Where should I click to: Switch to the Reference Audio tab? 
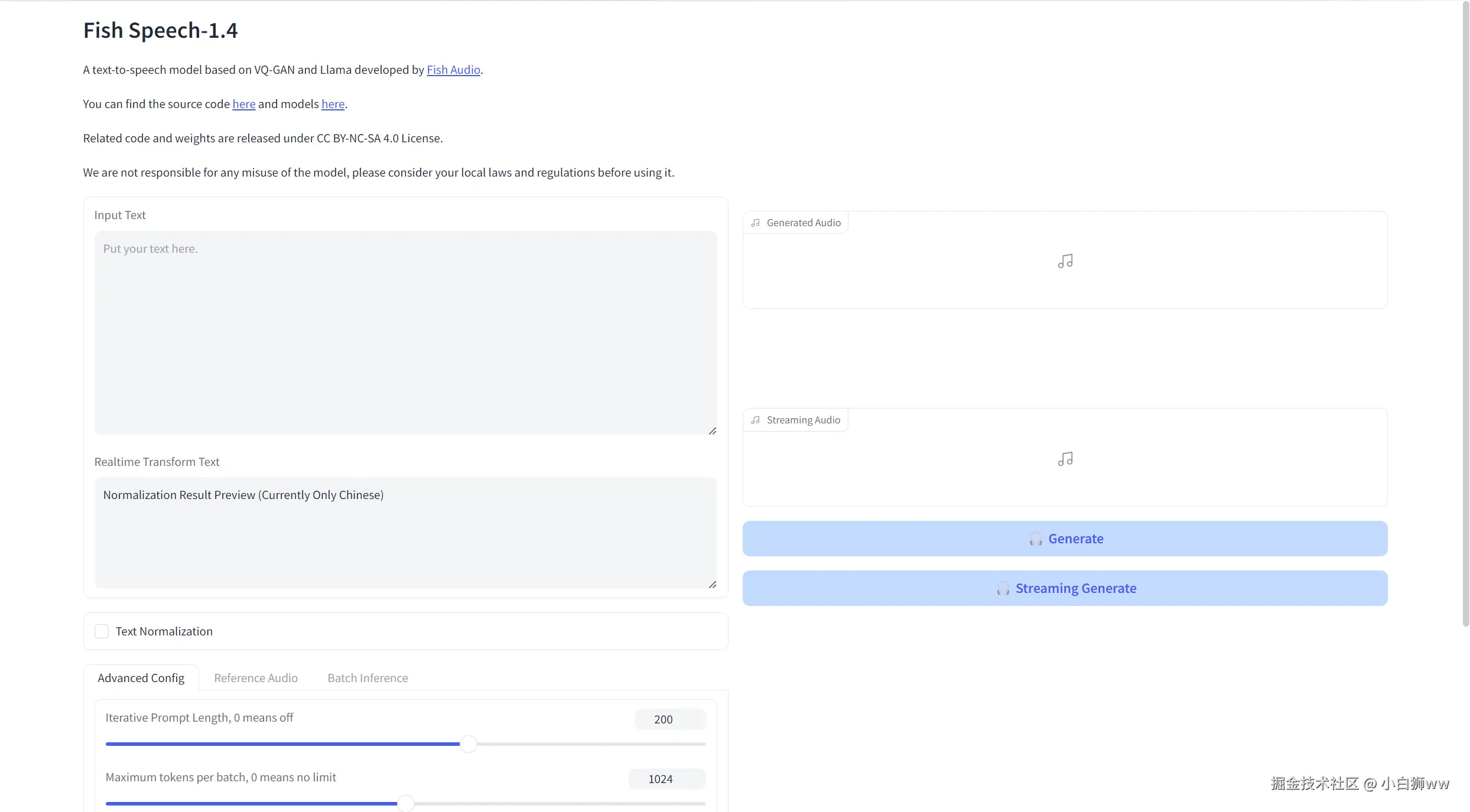click(256, 678)
